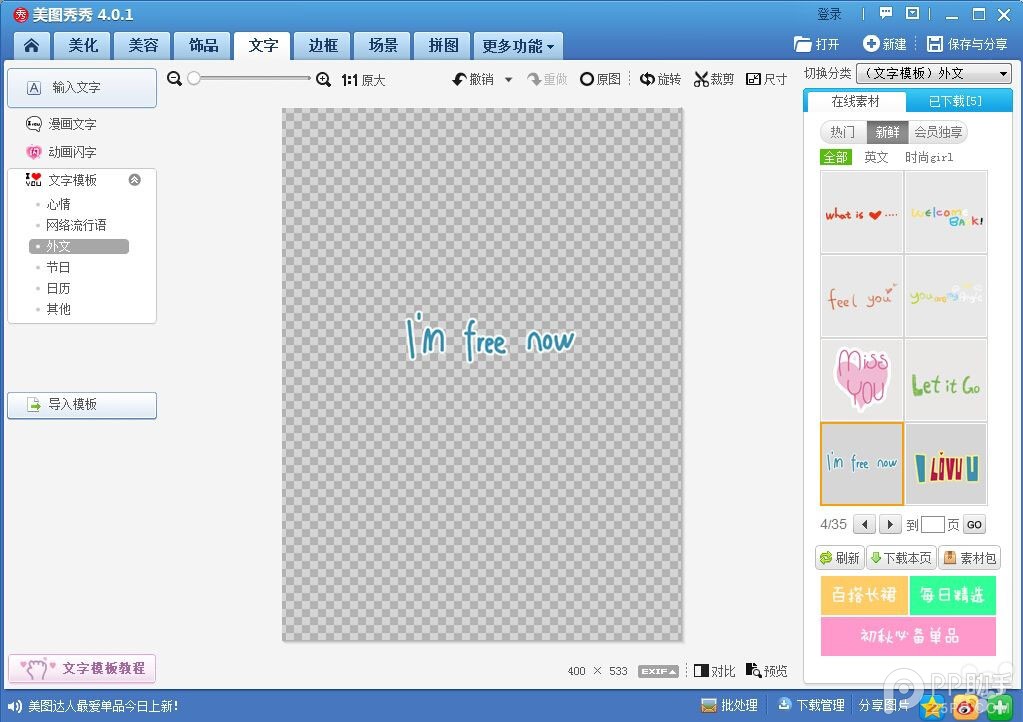Select the 会员独享 filter option
The height and width of the screenshot is (722, 1023).
938,132
